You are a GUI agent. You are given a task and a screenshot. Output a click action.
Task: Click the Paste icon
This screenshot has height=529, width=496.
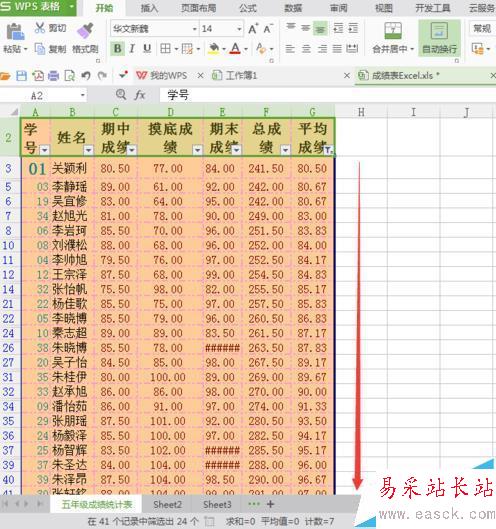pos(15,31)
